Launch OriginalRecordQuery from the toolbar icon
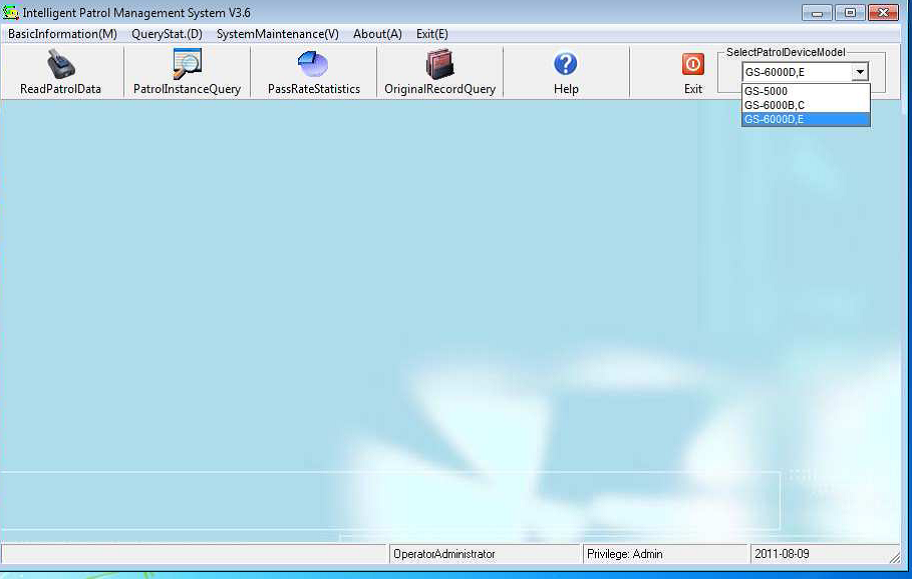 440,65
